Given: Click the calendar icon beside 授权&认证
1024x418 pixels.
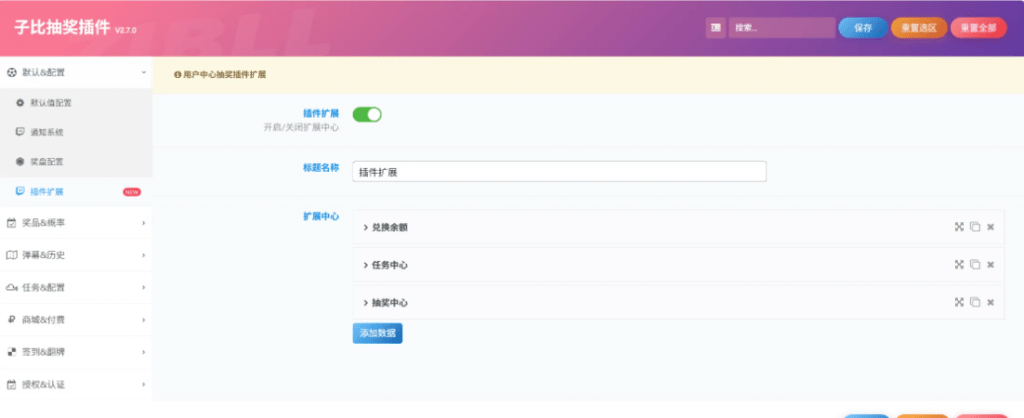Looking at the screenshot, I should click(11, 385).
